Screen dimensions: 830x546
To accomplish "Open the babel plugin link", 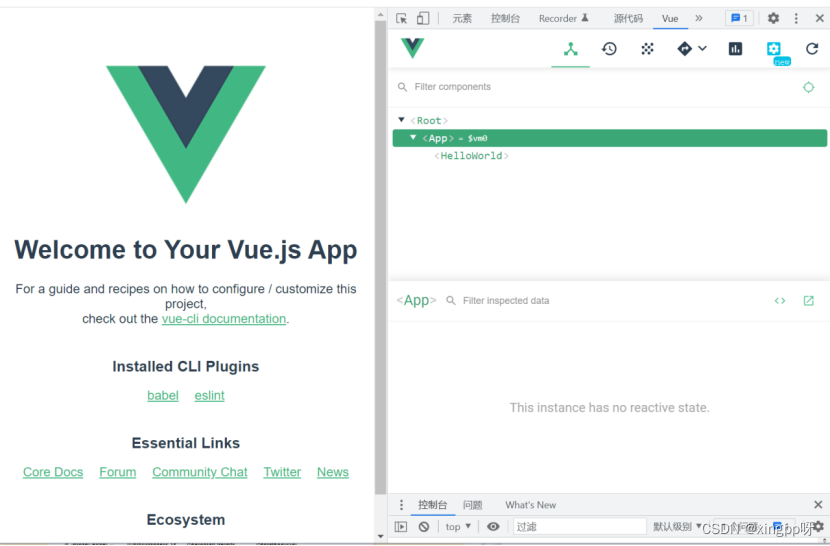I will coord(163,396).
